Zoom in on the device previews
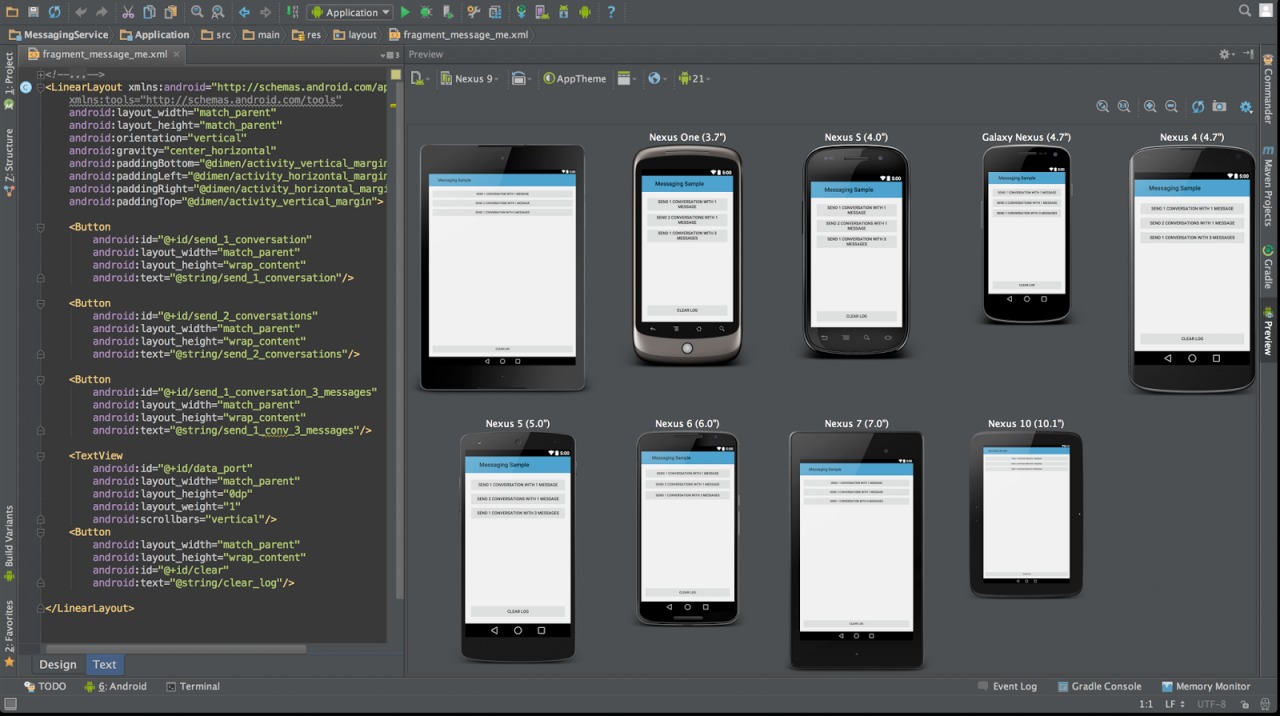The image size is (1280, 716). pos(1148,106)
